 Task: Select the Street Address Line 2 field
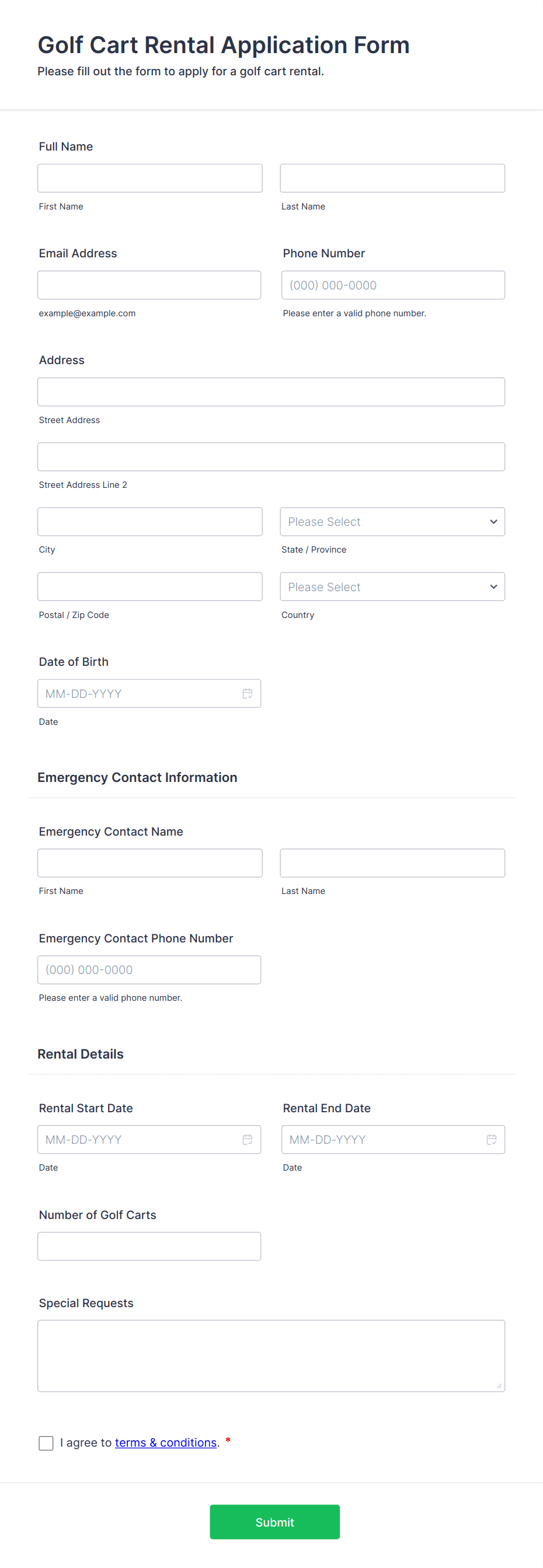(x=271, y=456)
